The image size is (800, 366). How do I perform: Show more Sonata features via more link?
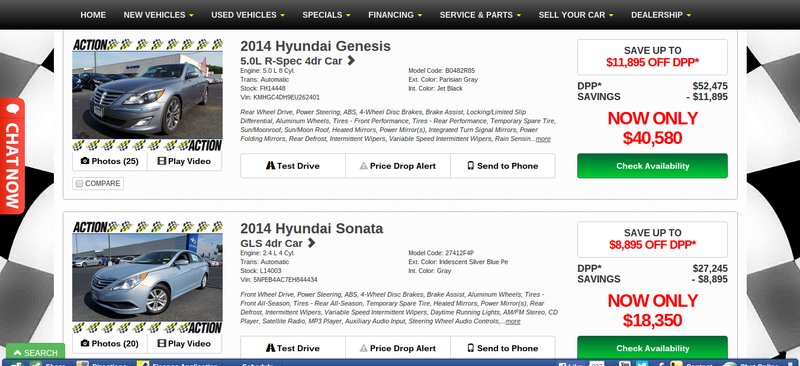coord(513,322)
